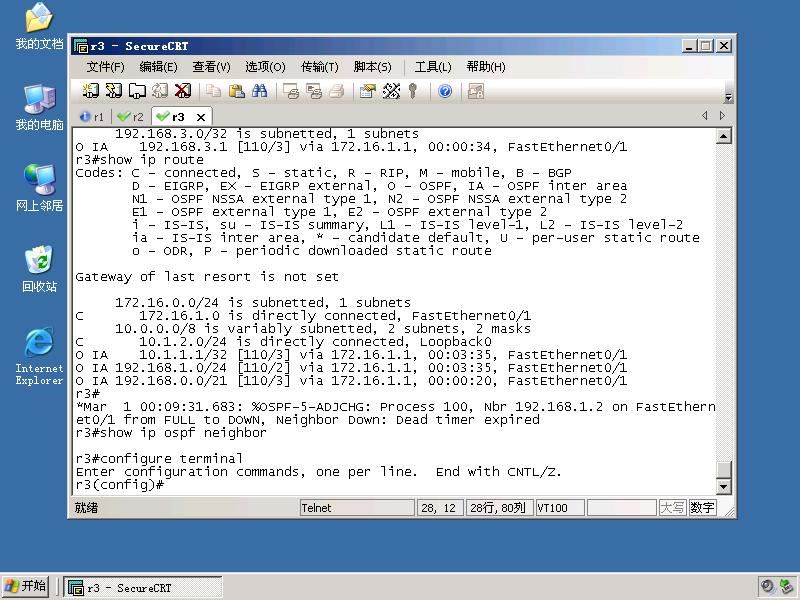This screenshot has height=600, width=800.
Task: Click the Disconnect red X icon
Action: [x=183, y=91]
